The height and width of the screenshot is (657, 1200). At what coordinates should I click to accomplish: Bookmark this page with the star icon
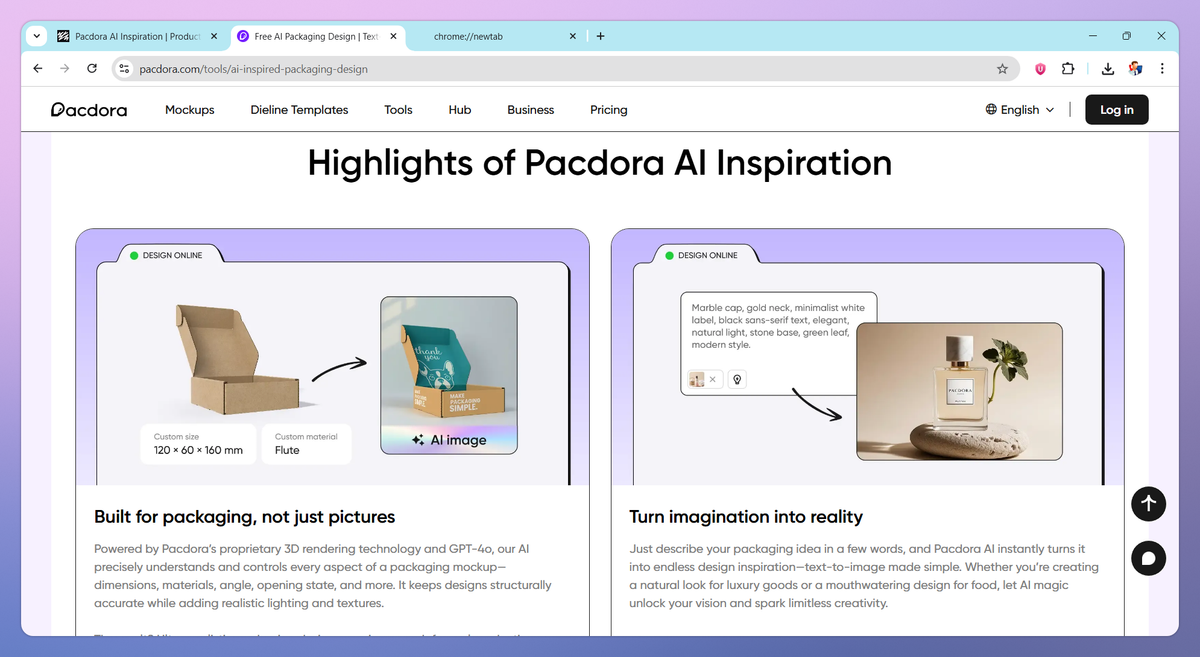point(1002,69)
